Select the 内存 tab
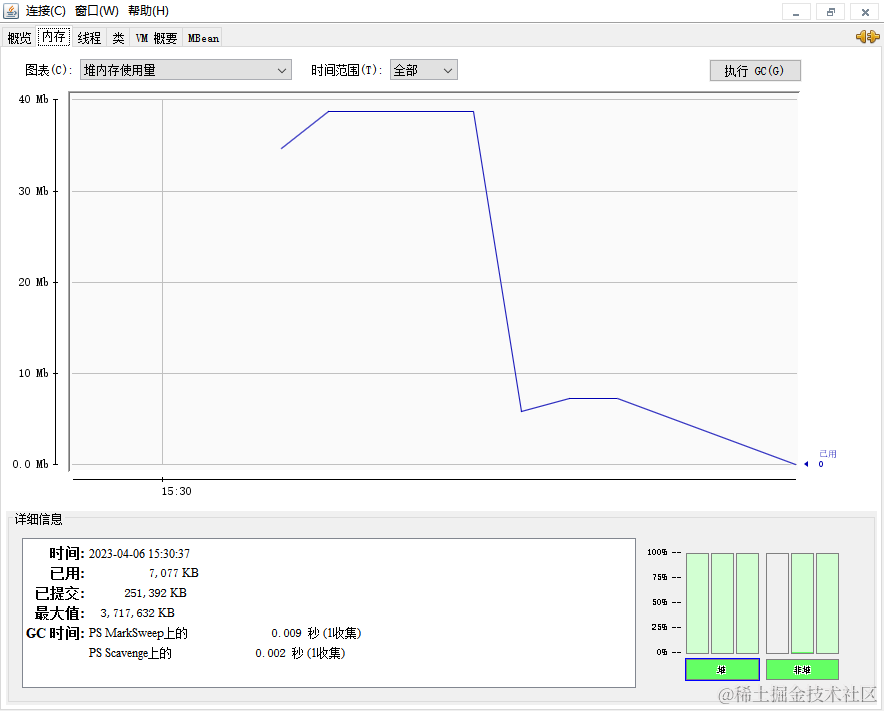Image resolution: width=884 pixels, height=711 pixels. tap(54, 37)
